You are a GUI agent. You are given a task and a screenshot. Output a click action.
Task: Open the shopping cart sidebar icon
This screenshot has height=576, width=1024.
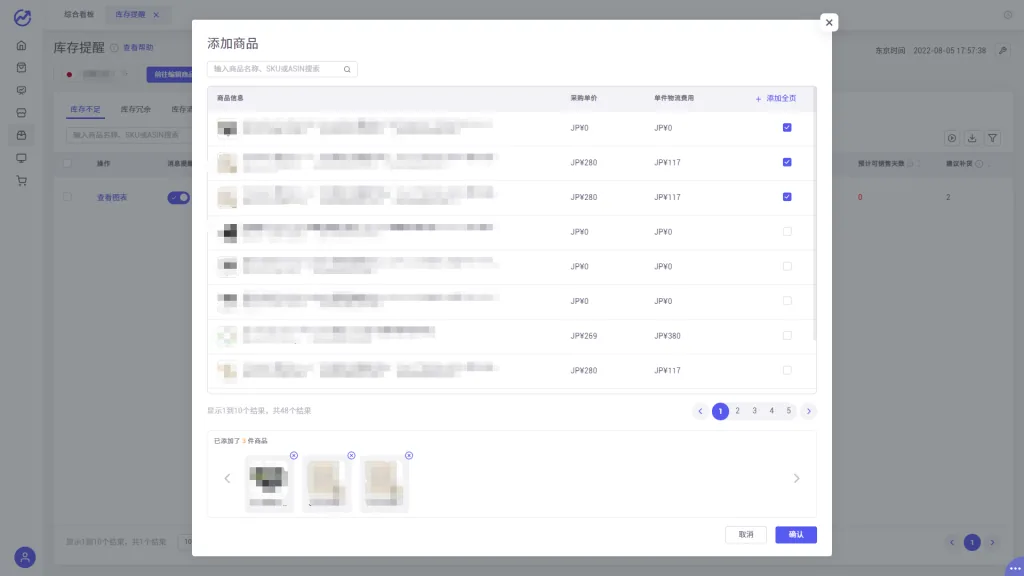(x=22, y=181)
